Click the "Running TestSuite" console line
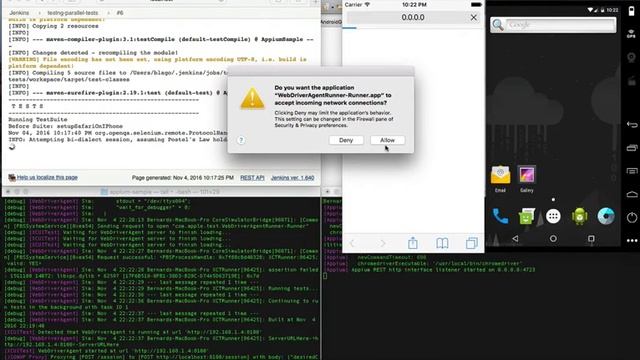The height and width of the screenshot is (360, 640). [x=38, y=120]
